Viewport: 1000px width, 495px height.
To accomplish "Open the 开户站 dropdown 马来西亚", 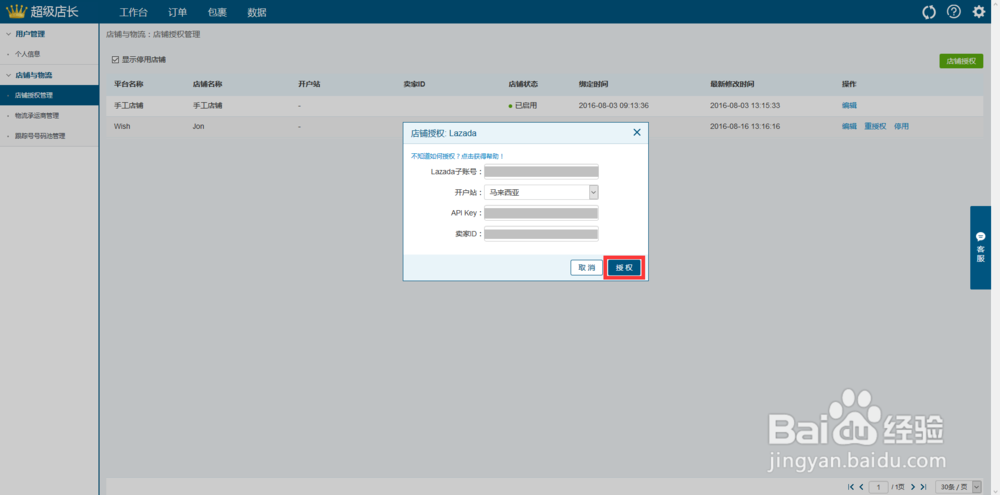I will click(x=541, y=192).
